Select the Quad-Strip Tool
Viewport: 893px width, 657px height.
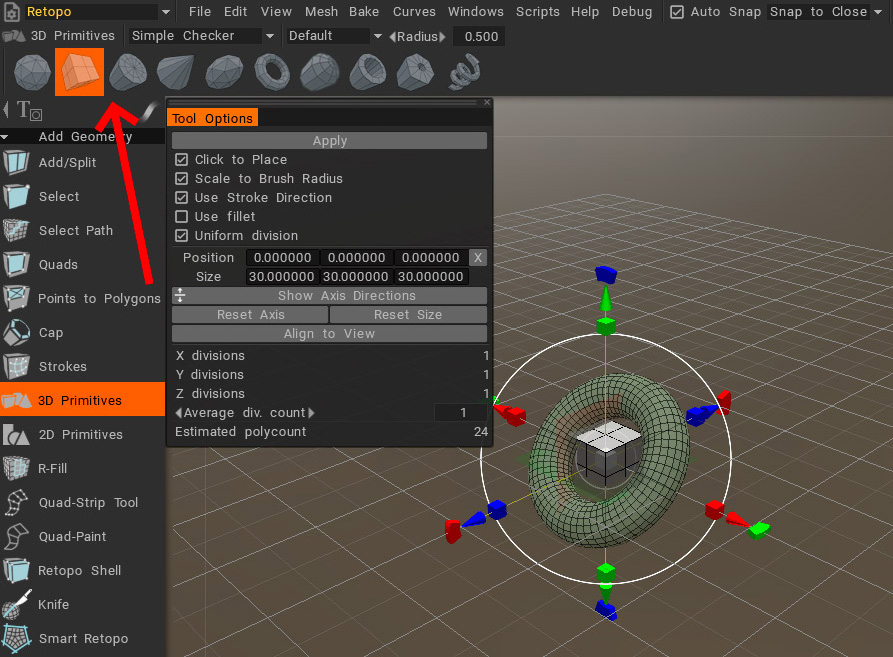[88, 502]
